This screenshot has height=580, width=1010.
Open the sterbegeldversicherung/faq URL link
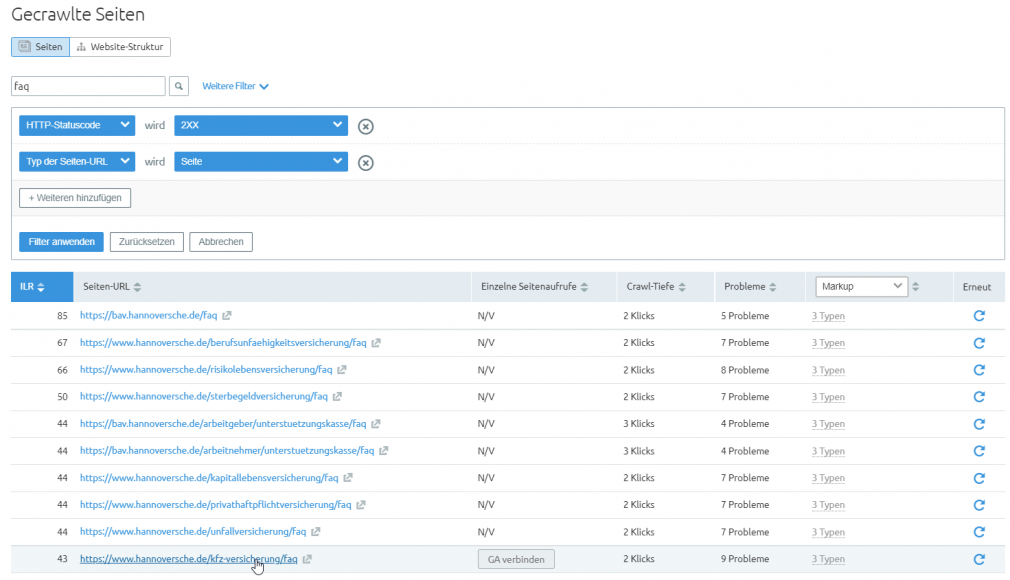(204, 397)
